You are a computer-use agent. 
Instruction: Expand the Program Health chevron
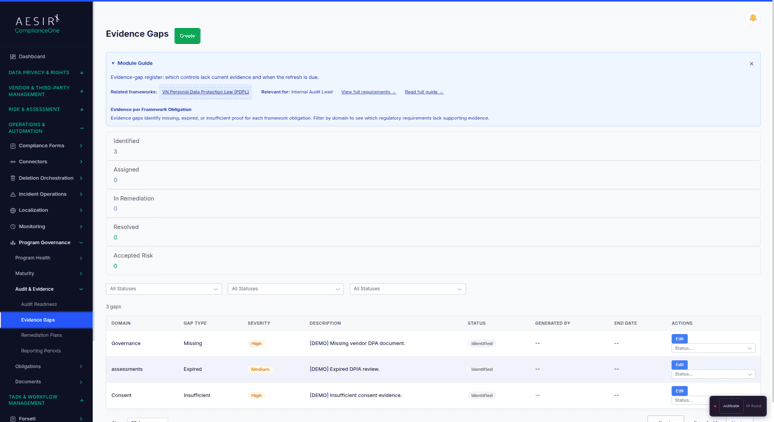coord(81,258)
